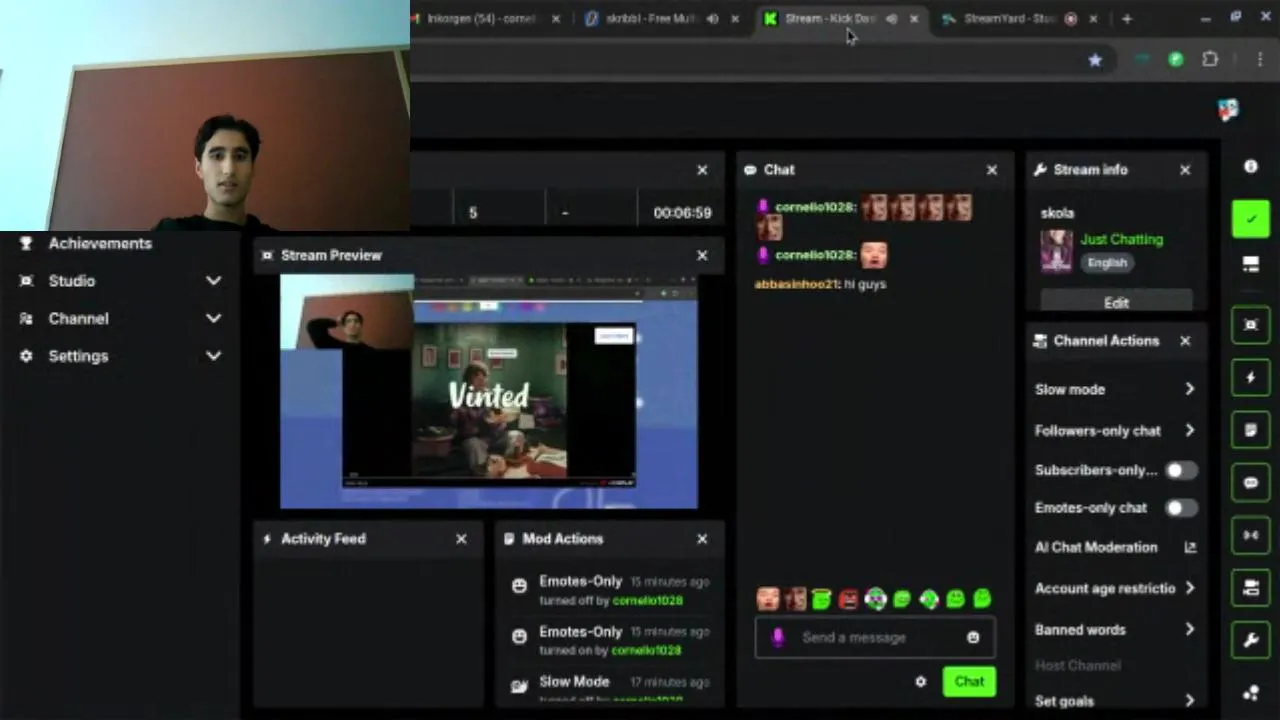
Task: Toggle the Stream Preview panel icon in right toolbar
Action: coord(1250,325)
